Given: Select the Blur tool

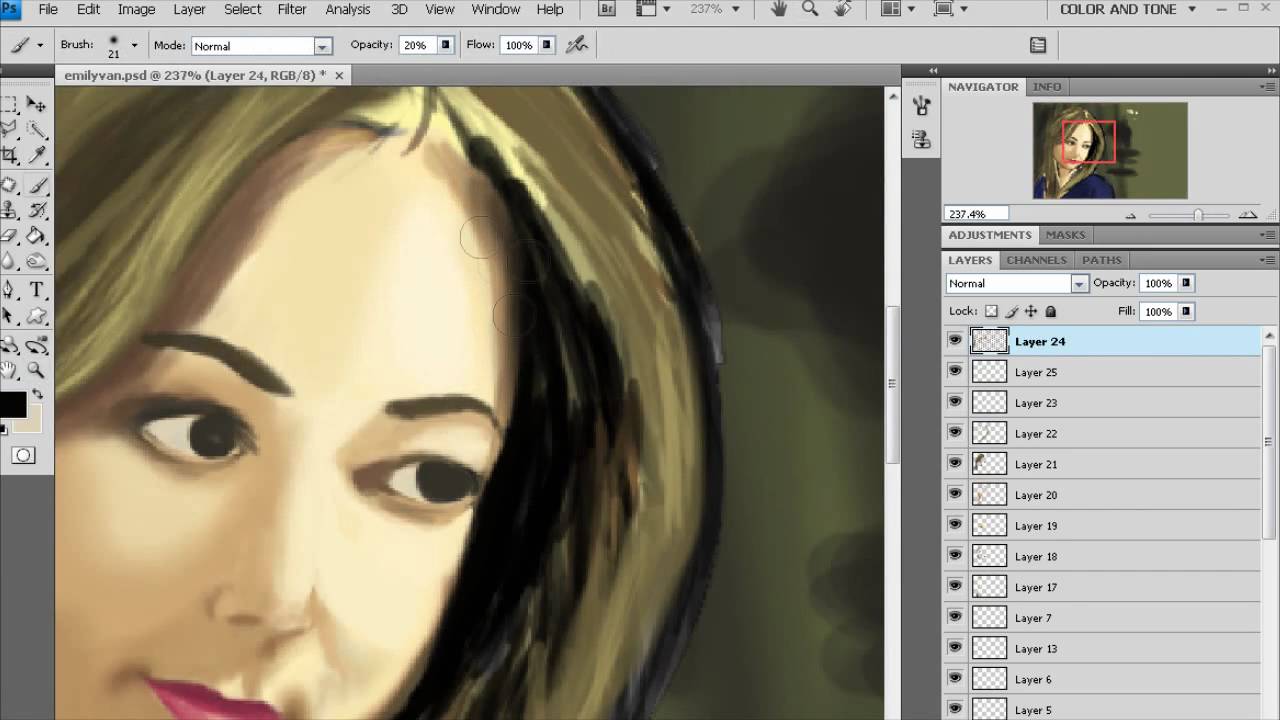Looking at the screenshot, I should point(9,261).
